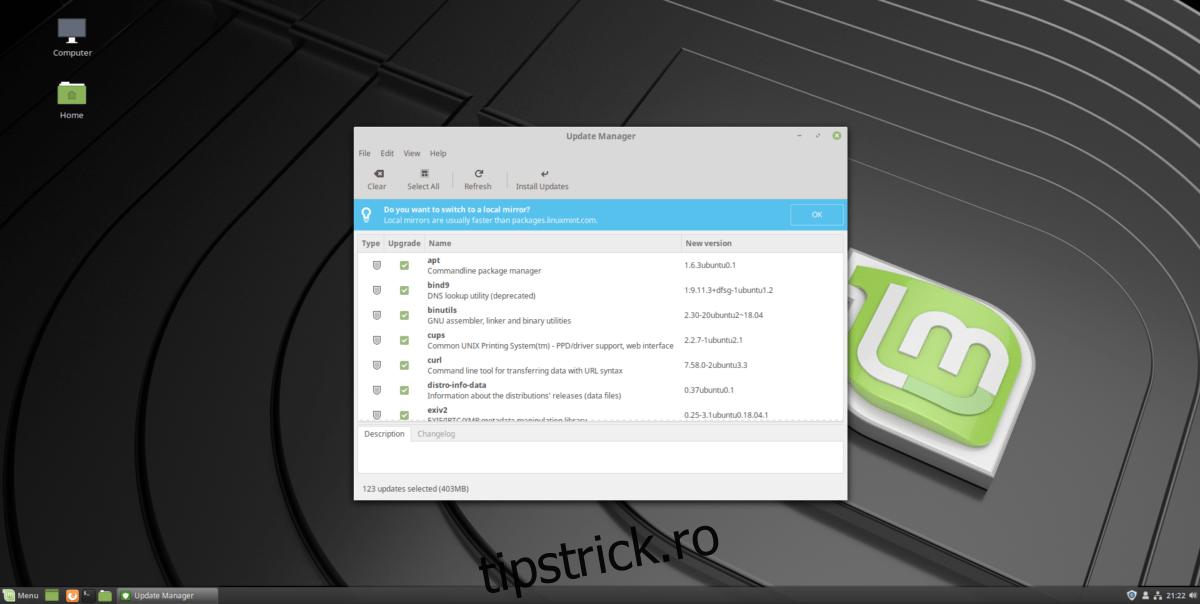Click version 1.6.3ubuntu0.1
This screenshot has height=604, width=1200.
(x=710, y=266)
